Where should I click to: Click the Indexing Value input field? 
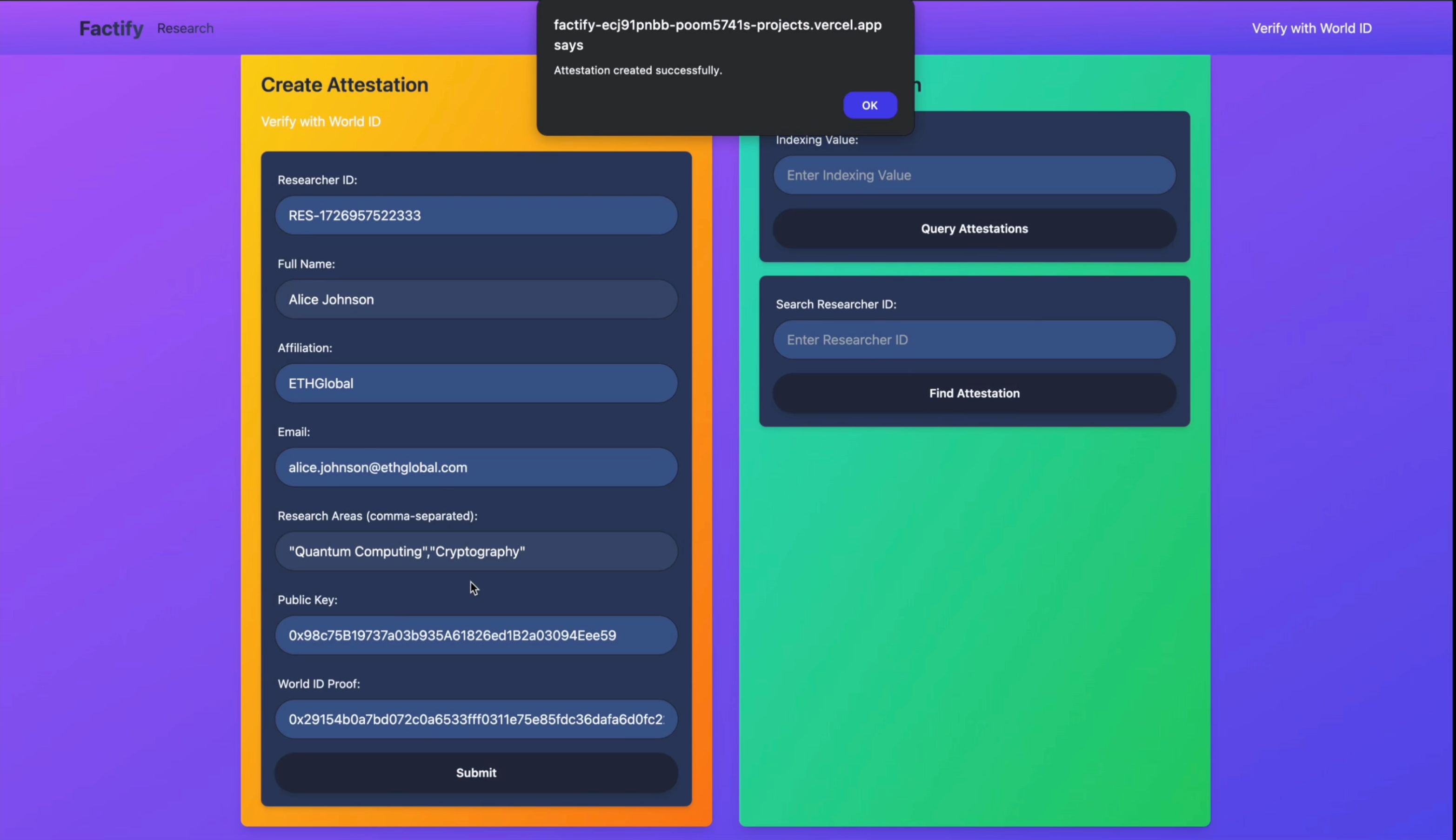974,174
